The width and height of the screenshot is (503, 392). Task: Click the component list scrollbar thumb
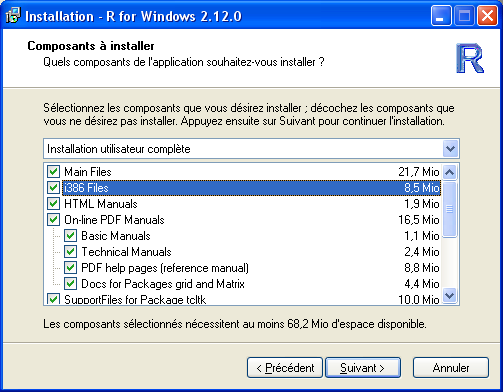450,209
